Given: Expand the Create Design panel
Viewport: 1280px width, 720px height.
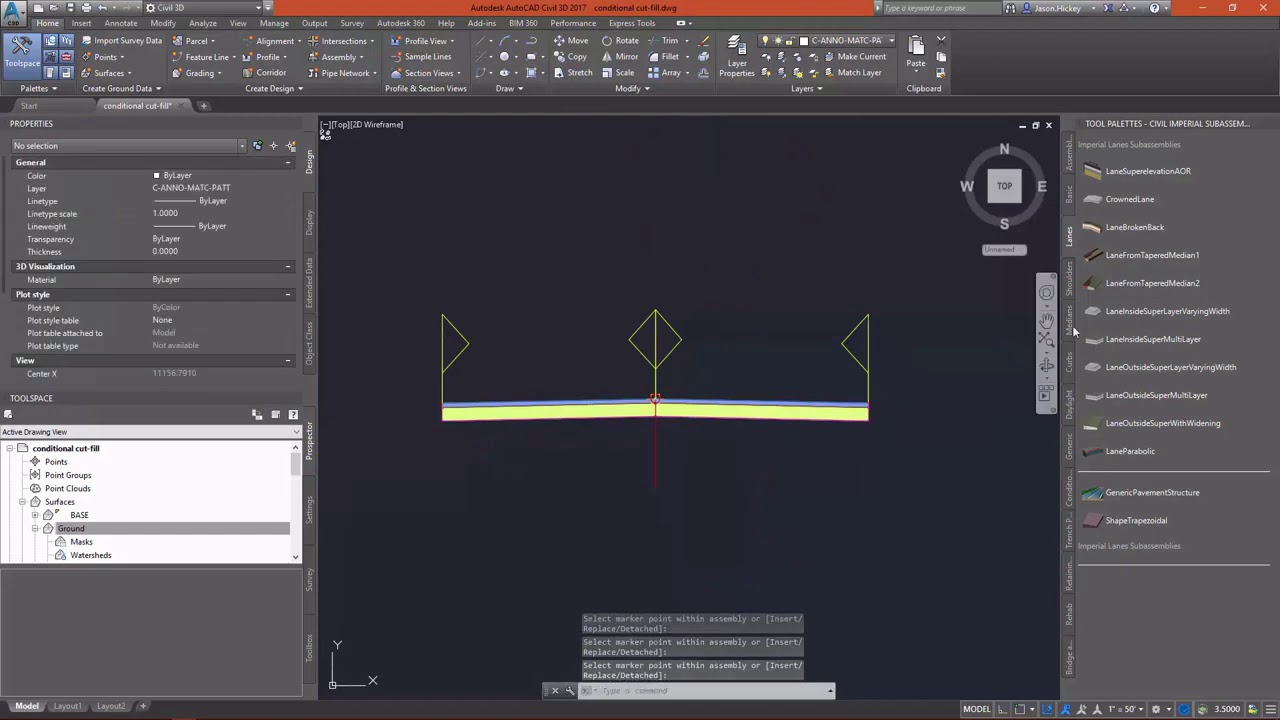Looking at the screenshot, I should click(x=273, y=88).
